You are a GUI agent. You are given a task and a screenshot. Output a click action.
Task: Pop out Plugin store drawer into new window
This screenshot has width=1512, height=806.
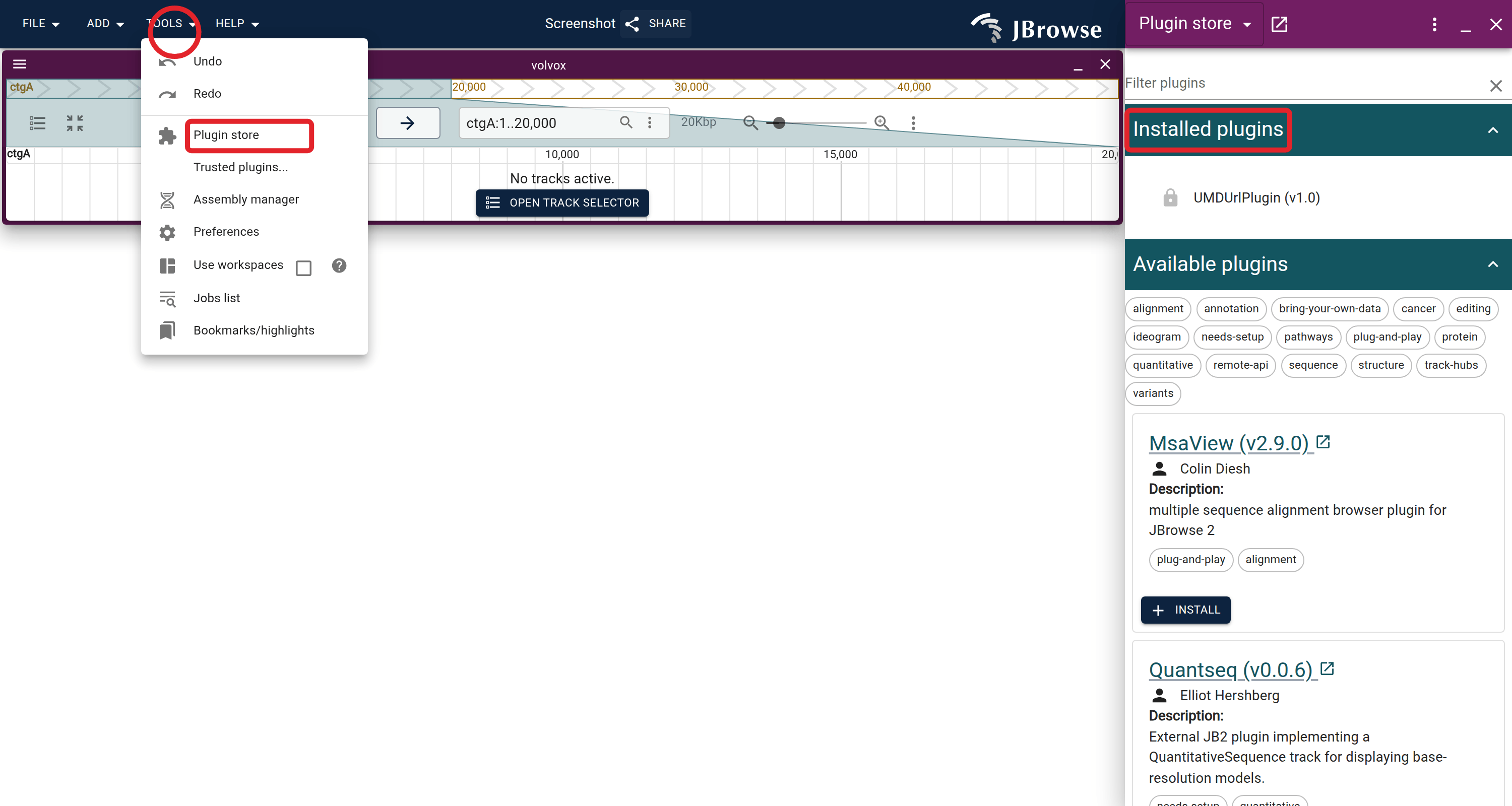pyautogui.click(x=1279, y=24)
